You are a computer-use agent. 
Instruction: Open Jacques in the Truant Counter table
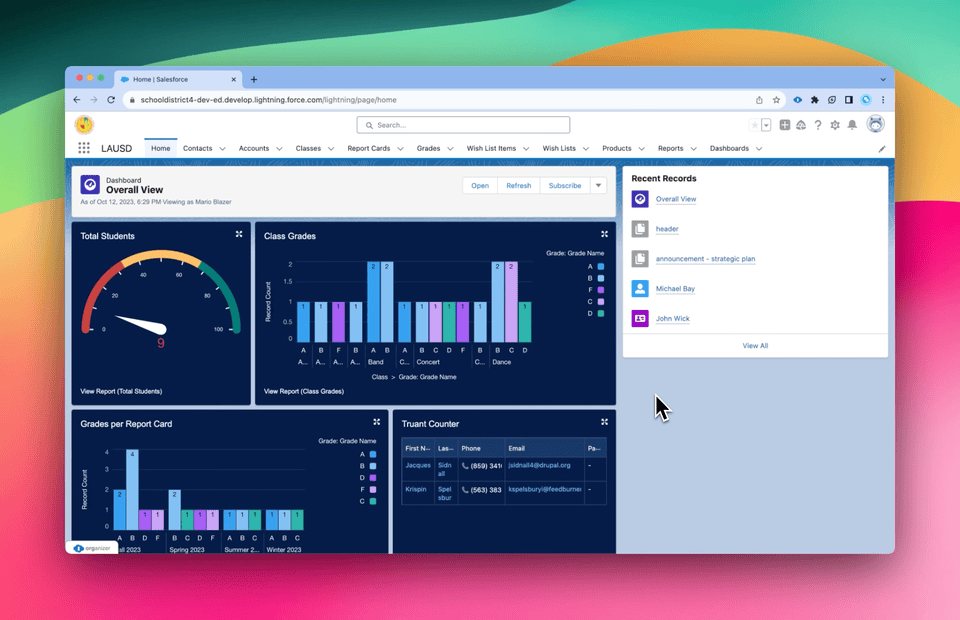(x=418, y=465)
